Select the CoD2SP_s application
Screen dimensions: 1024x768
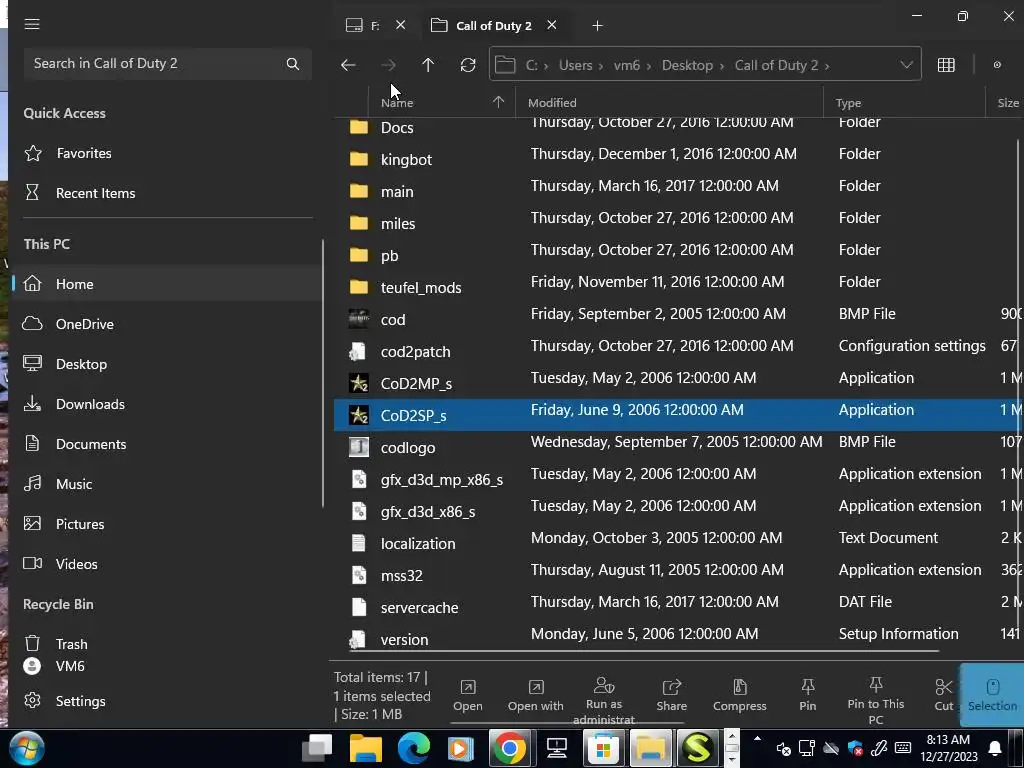(x=679, y=415)
